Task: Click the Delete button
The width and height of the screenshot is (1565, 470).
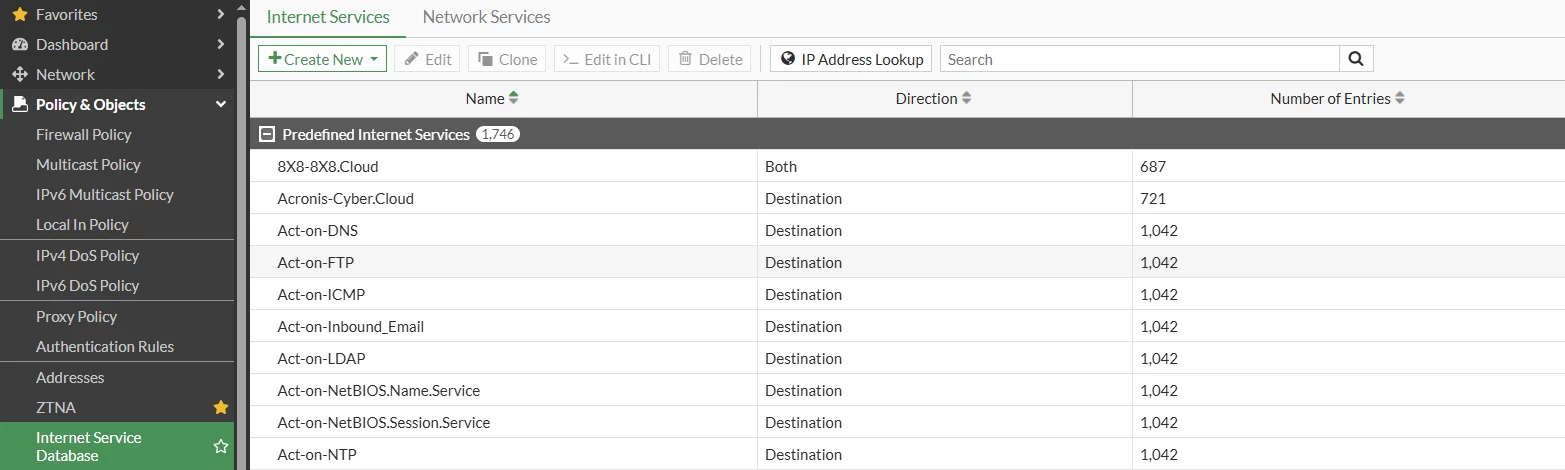Action: (x=710, y=59)
